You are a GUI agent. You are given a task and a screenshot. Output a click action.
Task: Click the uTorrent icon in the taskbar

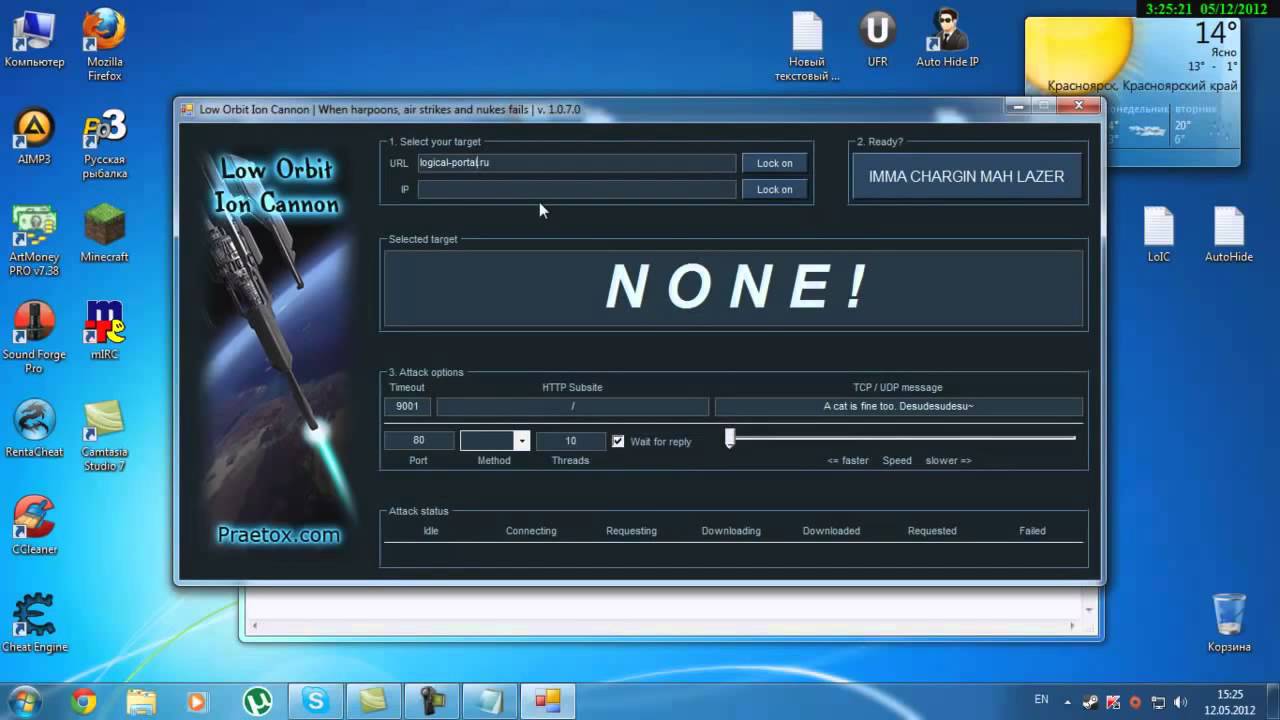(259, 701)
